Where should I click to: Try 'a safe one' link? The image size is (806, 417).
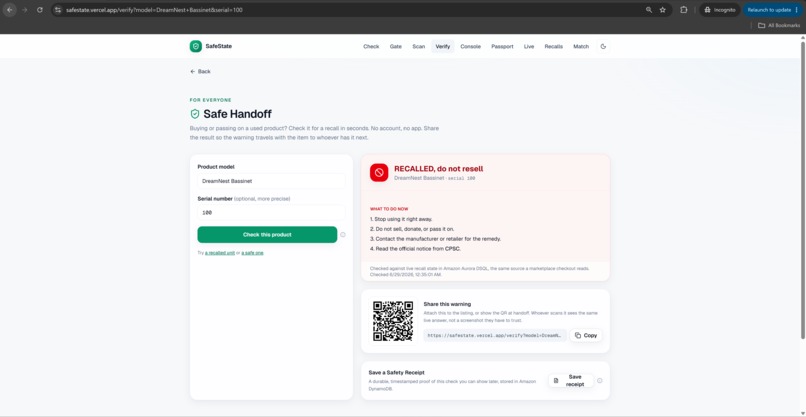pyautogui.click(x=252, y=253)
